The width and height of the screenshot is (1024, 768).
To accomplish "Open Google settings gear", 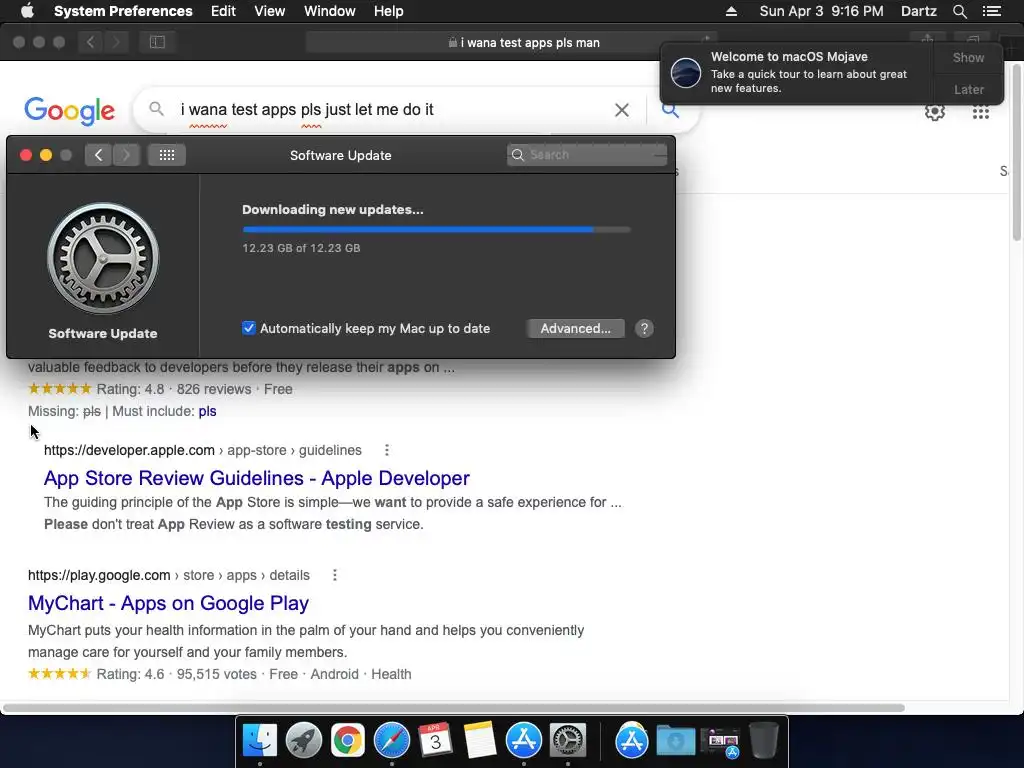I will [935, 112].
